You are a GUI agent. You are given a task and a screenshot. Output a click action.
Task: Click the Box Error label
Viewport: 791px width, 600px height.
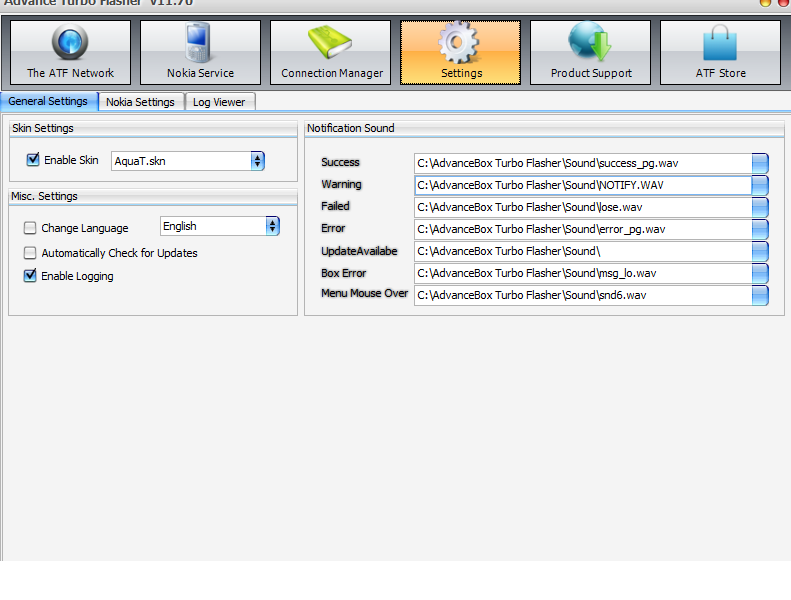click(344, 273)
